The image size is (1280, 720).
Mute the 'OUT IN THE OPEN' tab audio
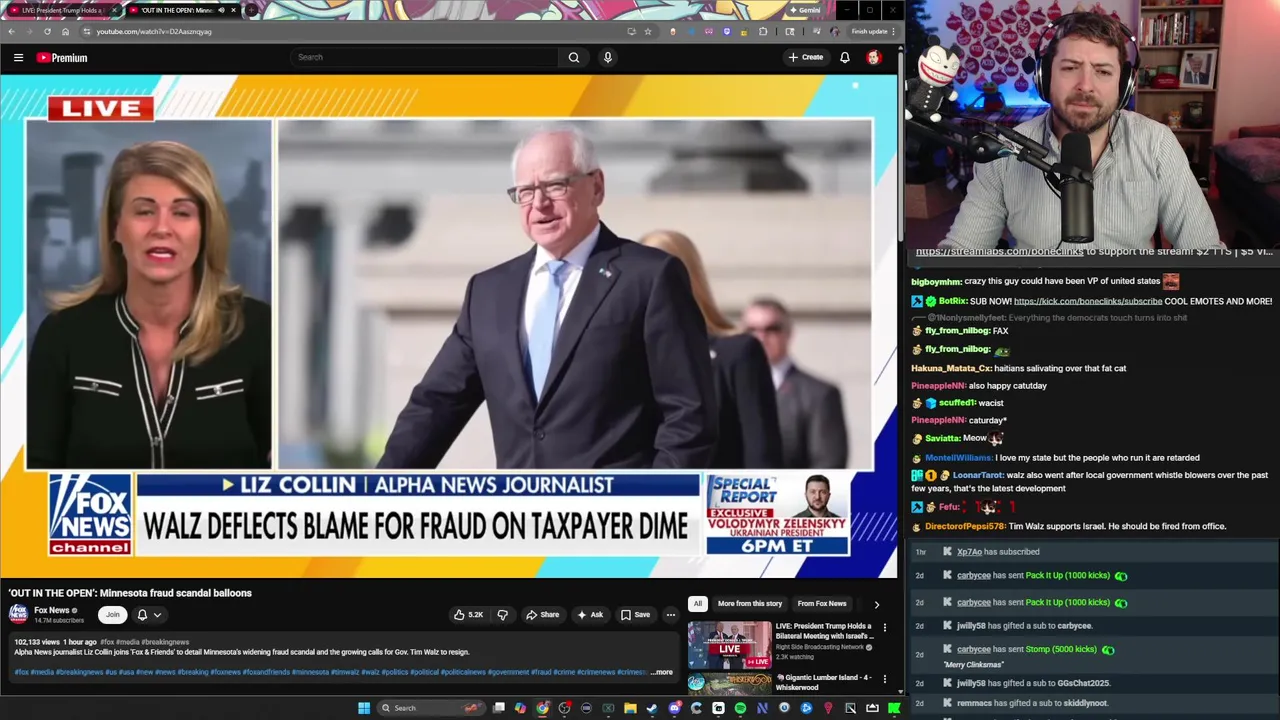[222, 10]
